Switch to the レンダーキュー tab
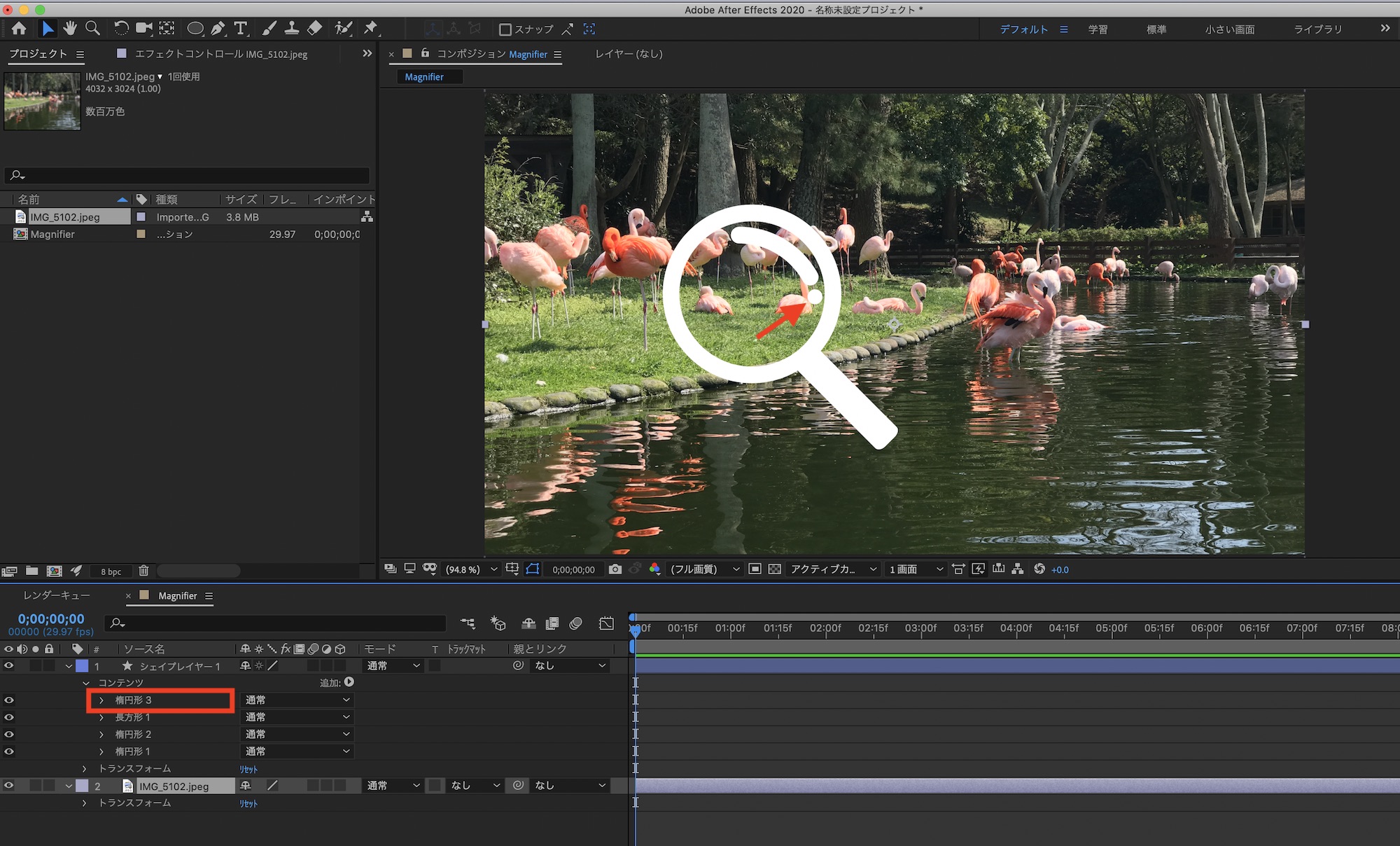1400x846 pixels. (x=57, y=595)
